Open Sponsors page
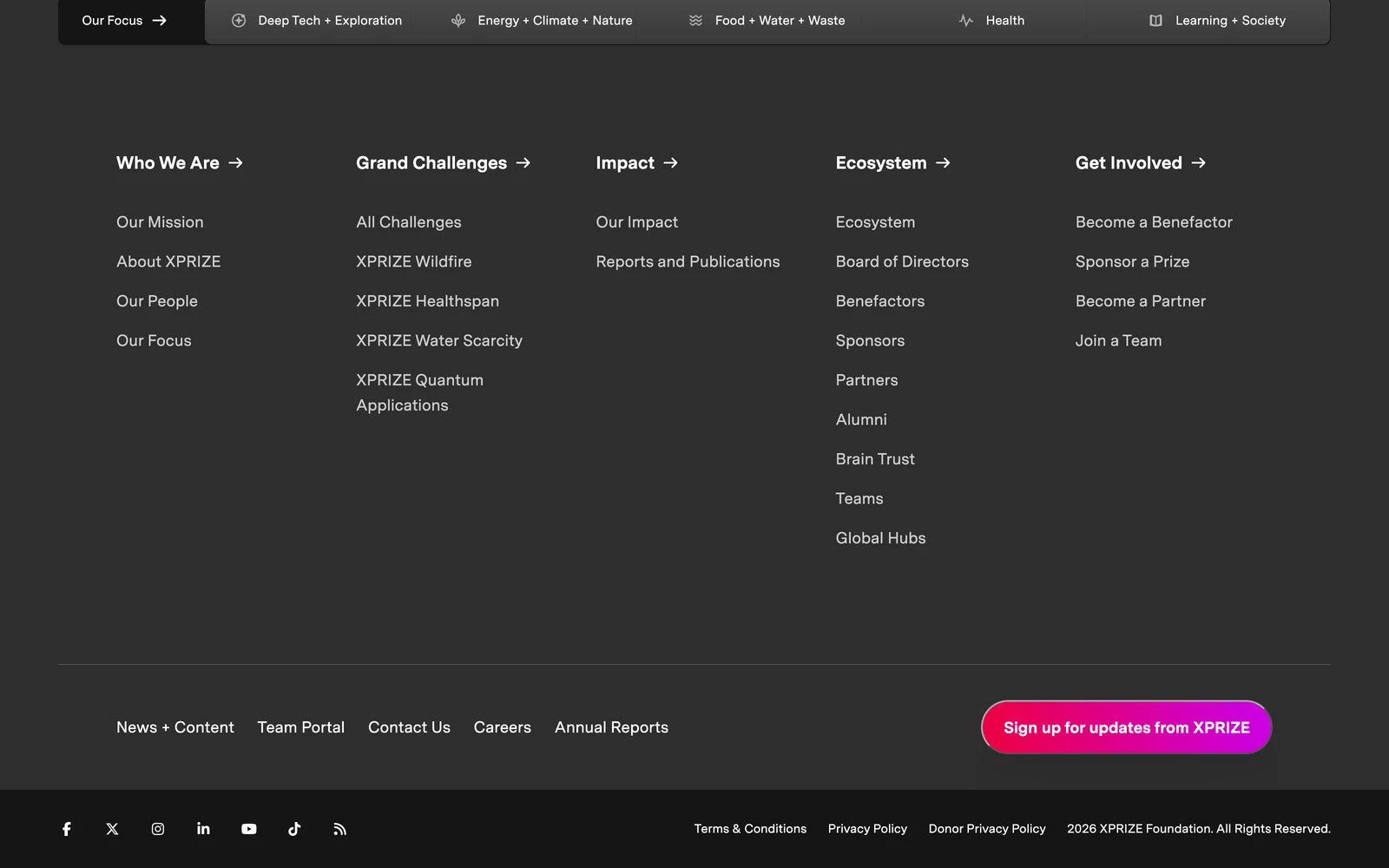The image size is (1389, 868). pos(870,340)
